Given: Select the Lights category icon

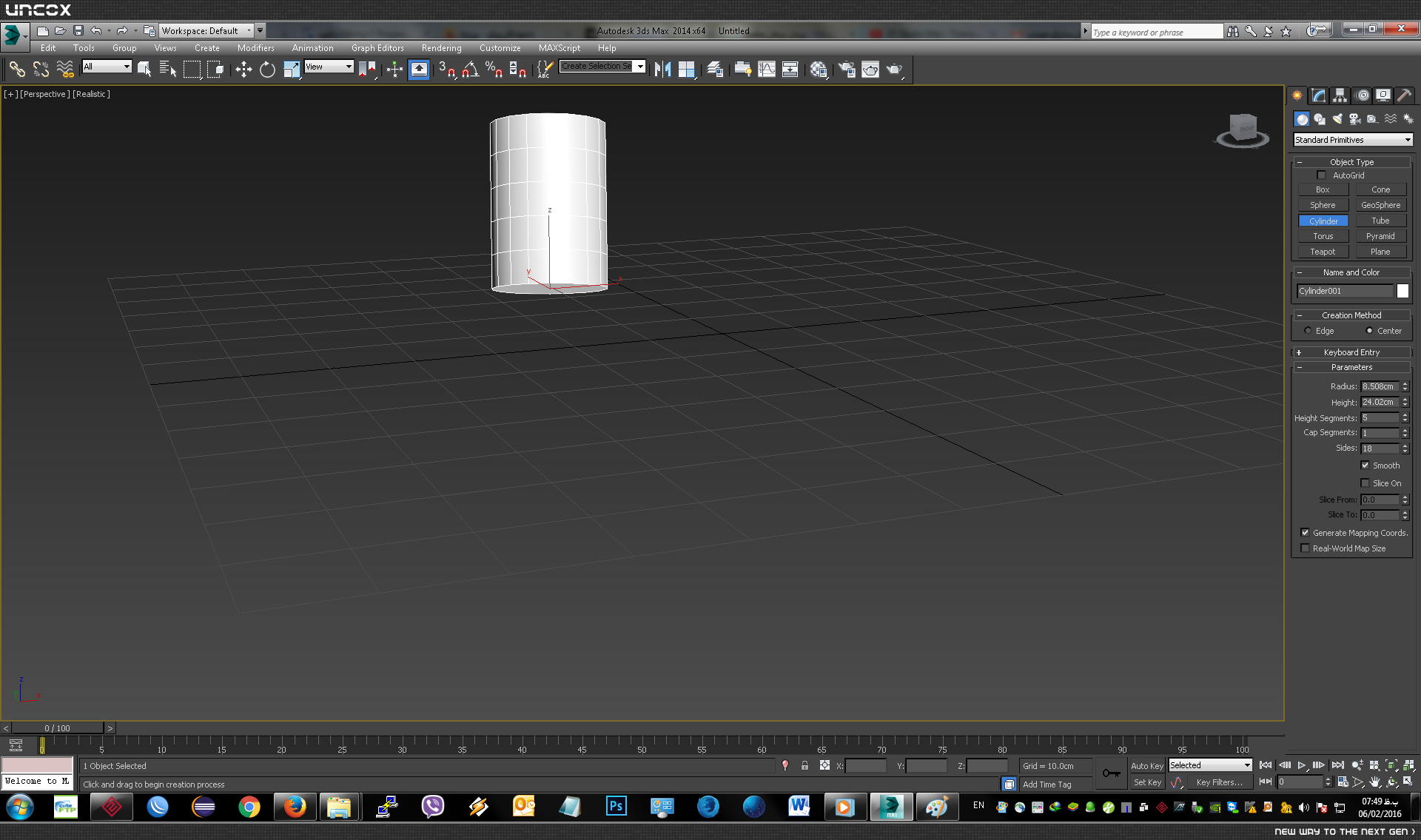Looking at the screenshot, I should click(1337, 119).
